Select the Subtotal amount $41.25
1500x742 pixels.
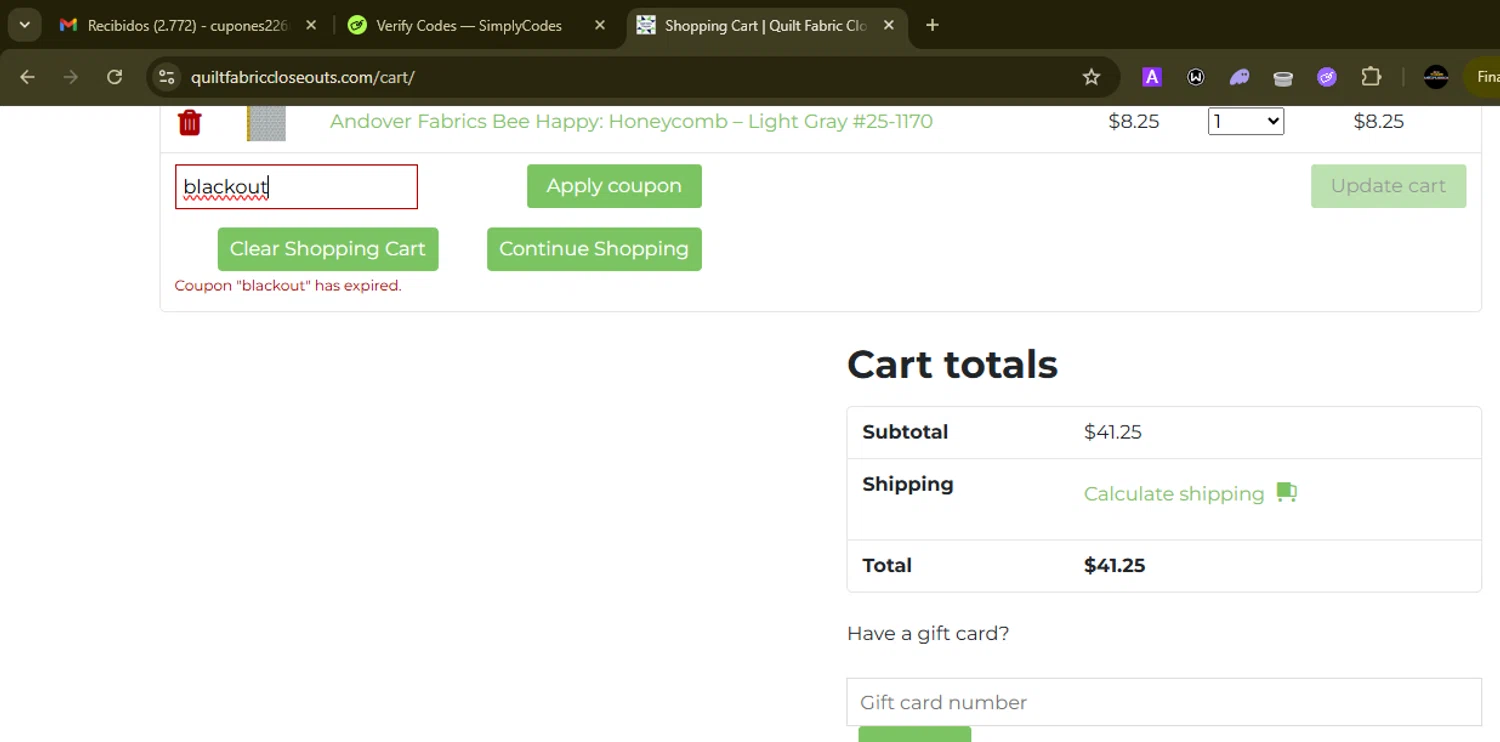click(1113, 432)
